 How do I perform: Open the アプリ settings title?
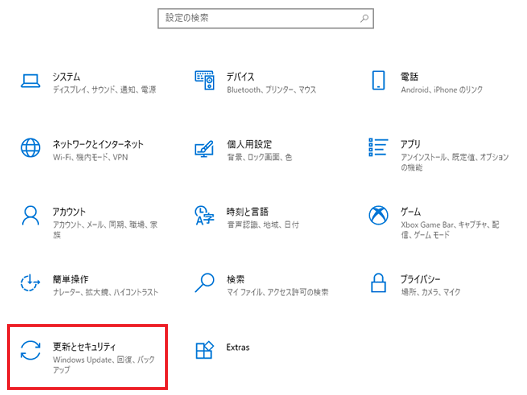coord(410,144)
